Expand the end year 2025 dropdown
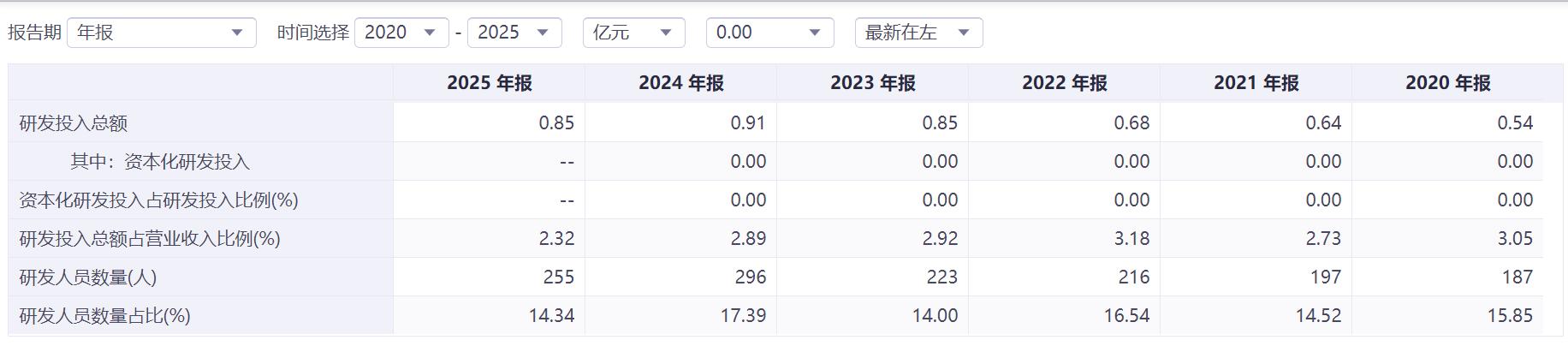The height and width of the screenshot is (346, 1568). tap(514, 33)
